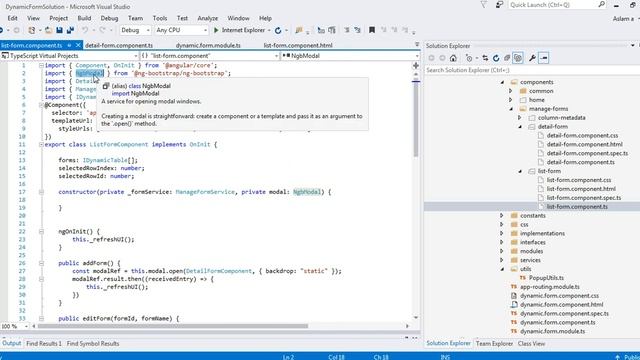Collapse the ListFormComponent class code region
The height and width of the screenshot is (360, 640).
pos(41,144)
